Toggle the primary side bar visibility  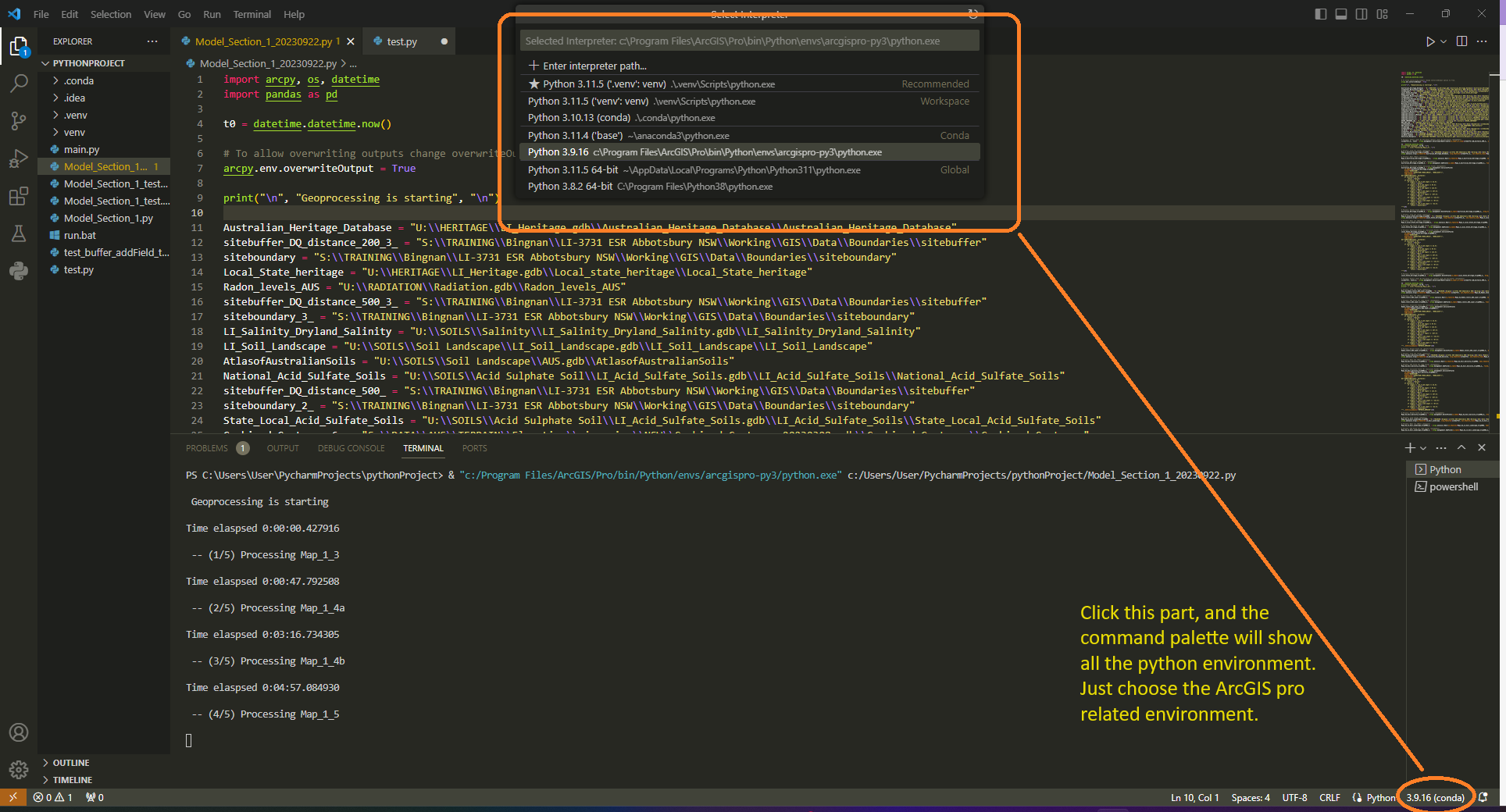(1321, 14)
